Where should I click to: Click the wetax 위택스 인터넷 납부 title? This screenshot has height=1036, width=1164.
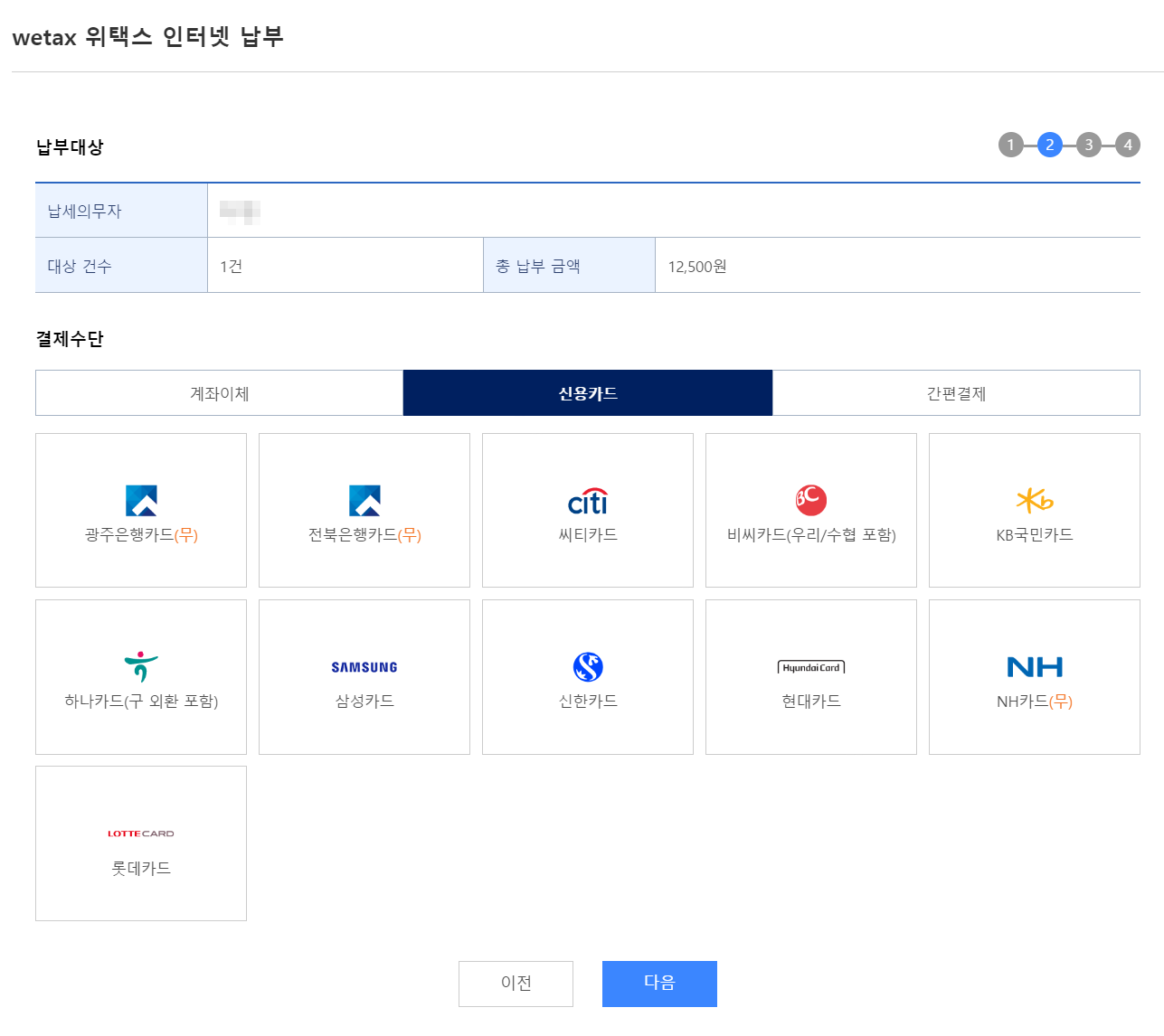147,37
